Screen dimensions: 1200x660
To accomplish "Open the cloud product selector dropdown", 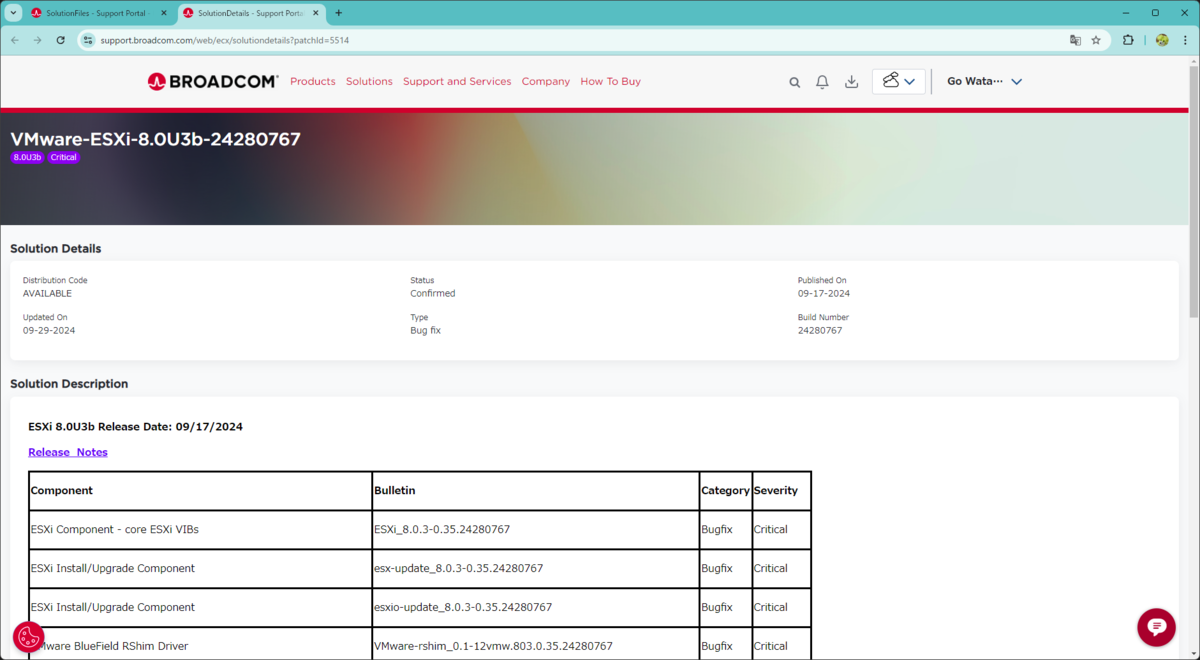I will (x=899, y=82).
